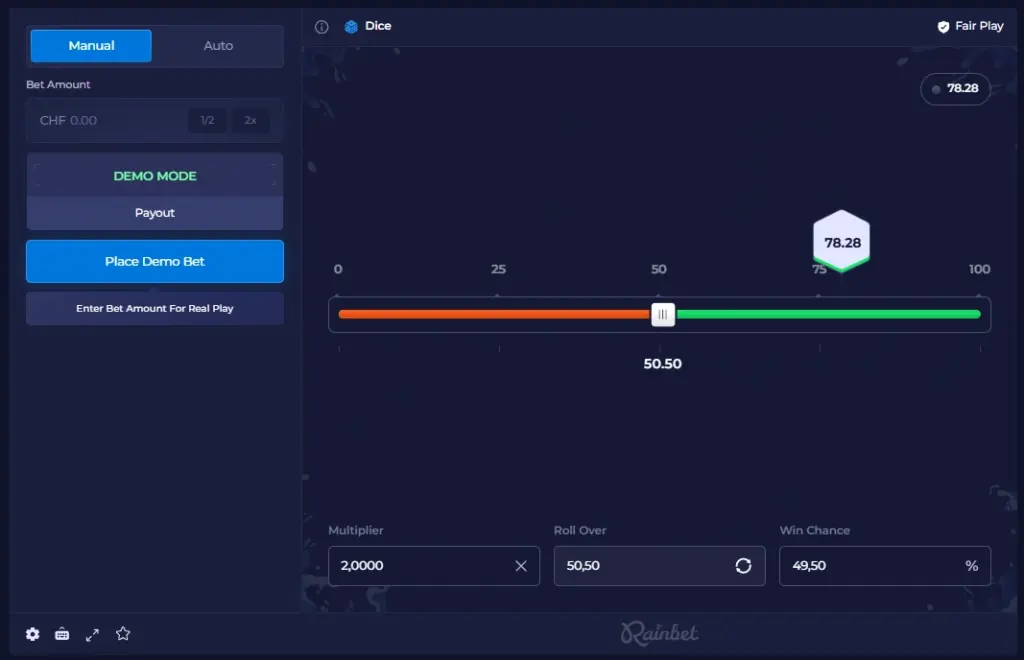The image size is (1024, 660).
Task: Halve bet with 1/2 button
Action: 207,120
